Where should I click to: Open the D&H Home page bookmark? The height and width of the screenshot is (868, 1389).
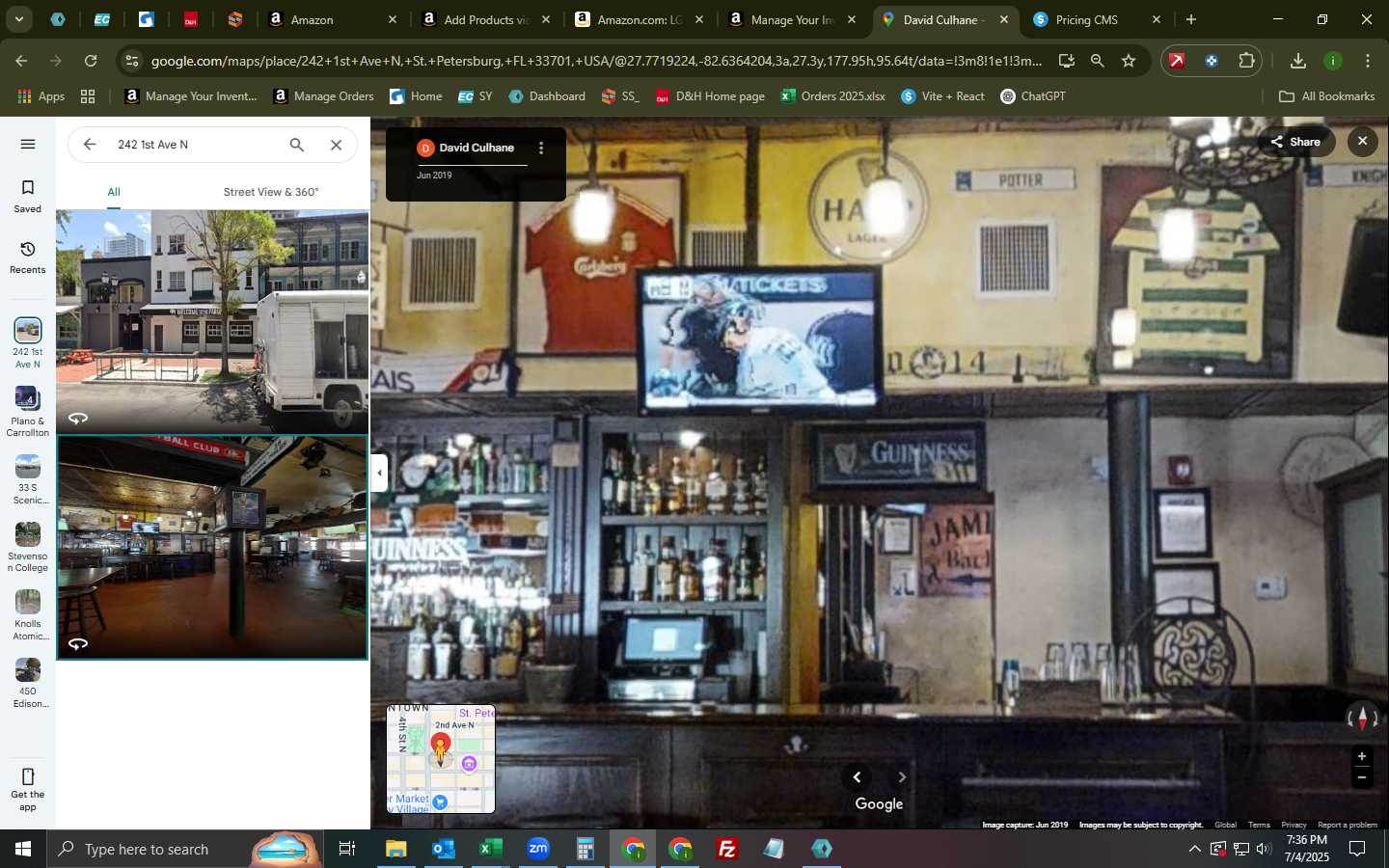(x=710, y=96)
